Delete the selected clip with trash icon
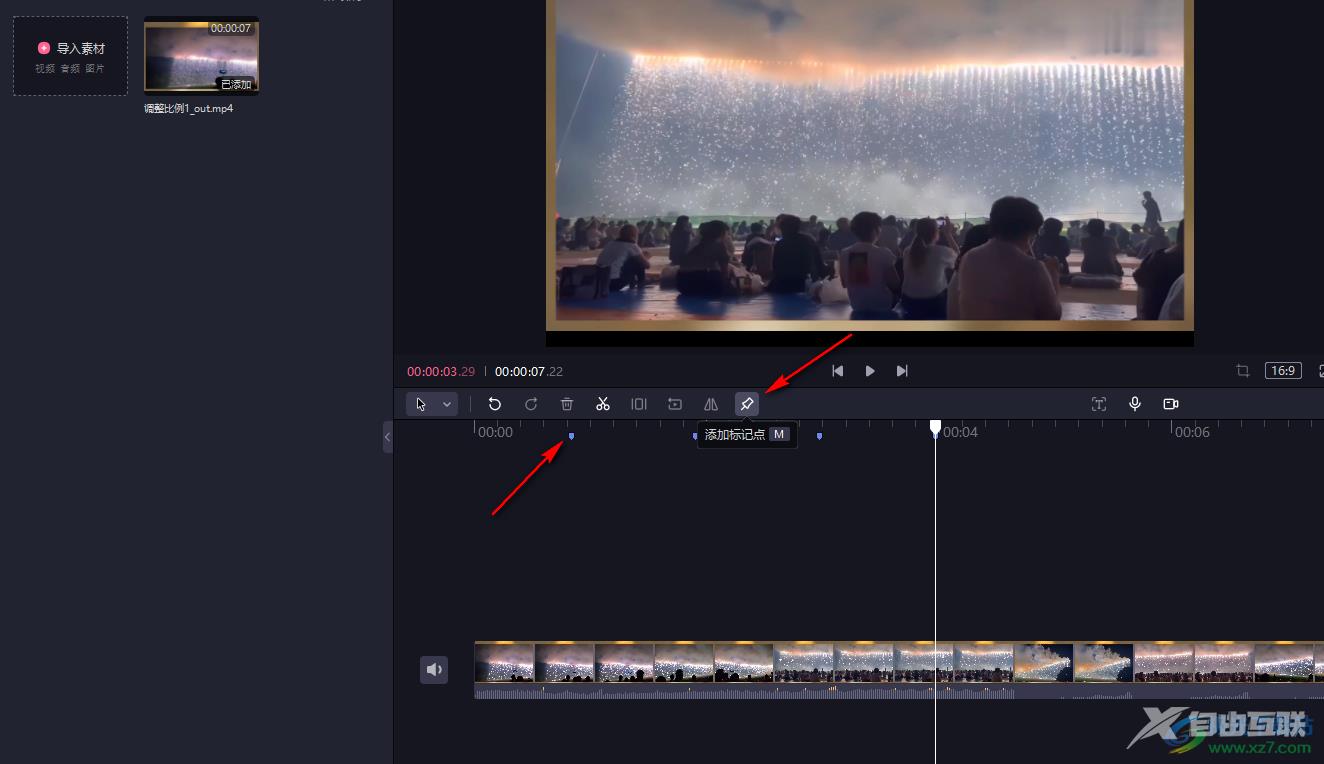Viewport: 1324px width, 764px height. (x=567, y=404)
